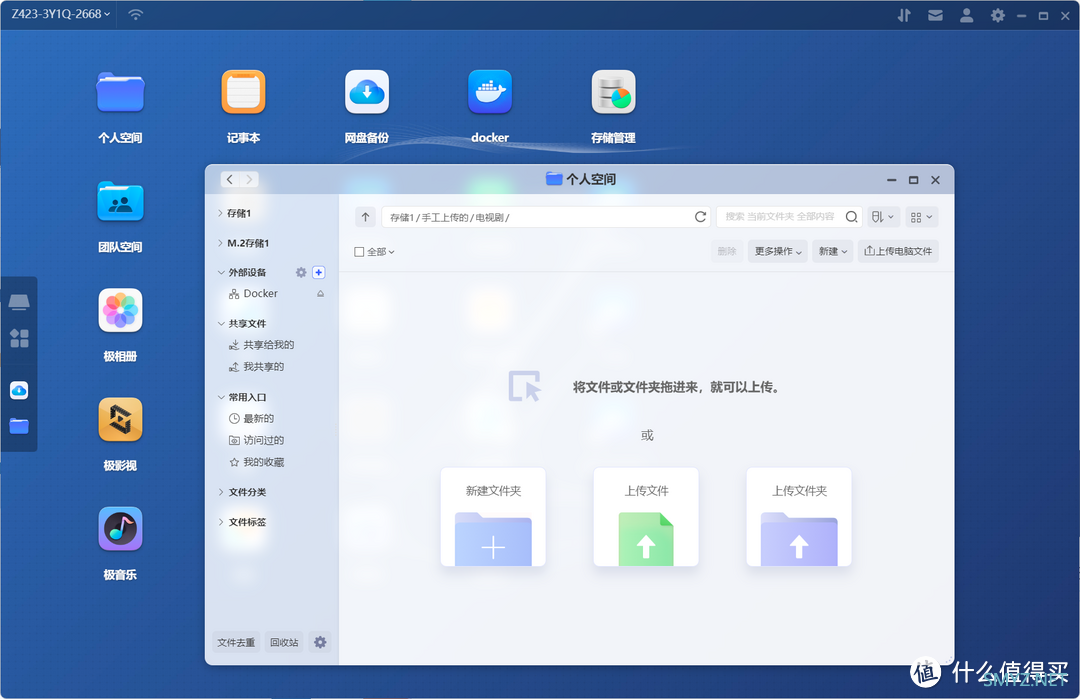
Task: Collapse the 共享文件 section
Action: coord(221,324)
